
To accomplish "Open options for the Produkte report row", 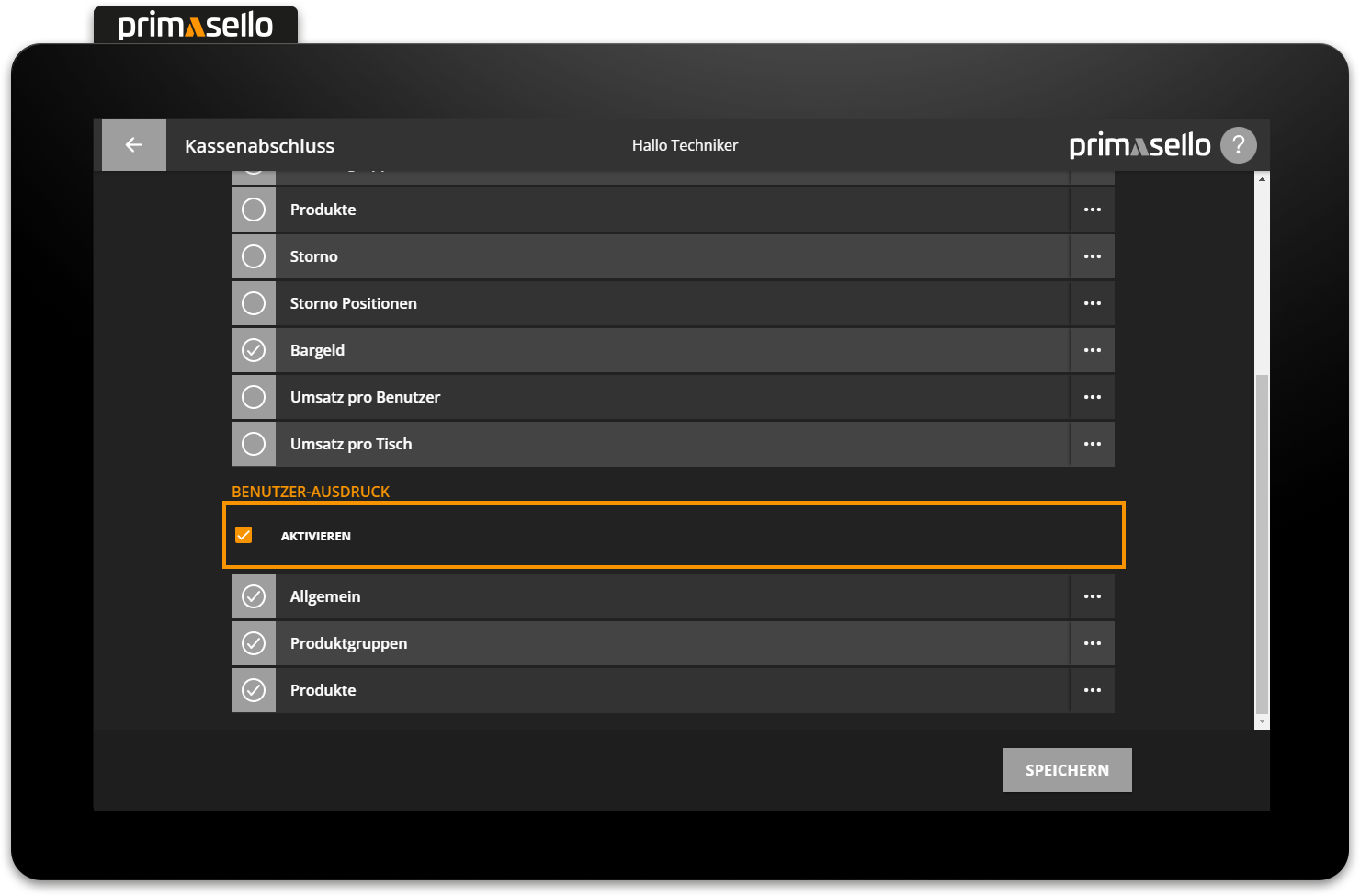I will click(1092, 209).
